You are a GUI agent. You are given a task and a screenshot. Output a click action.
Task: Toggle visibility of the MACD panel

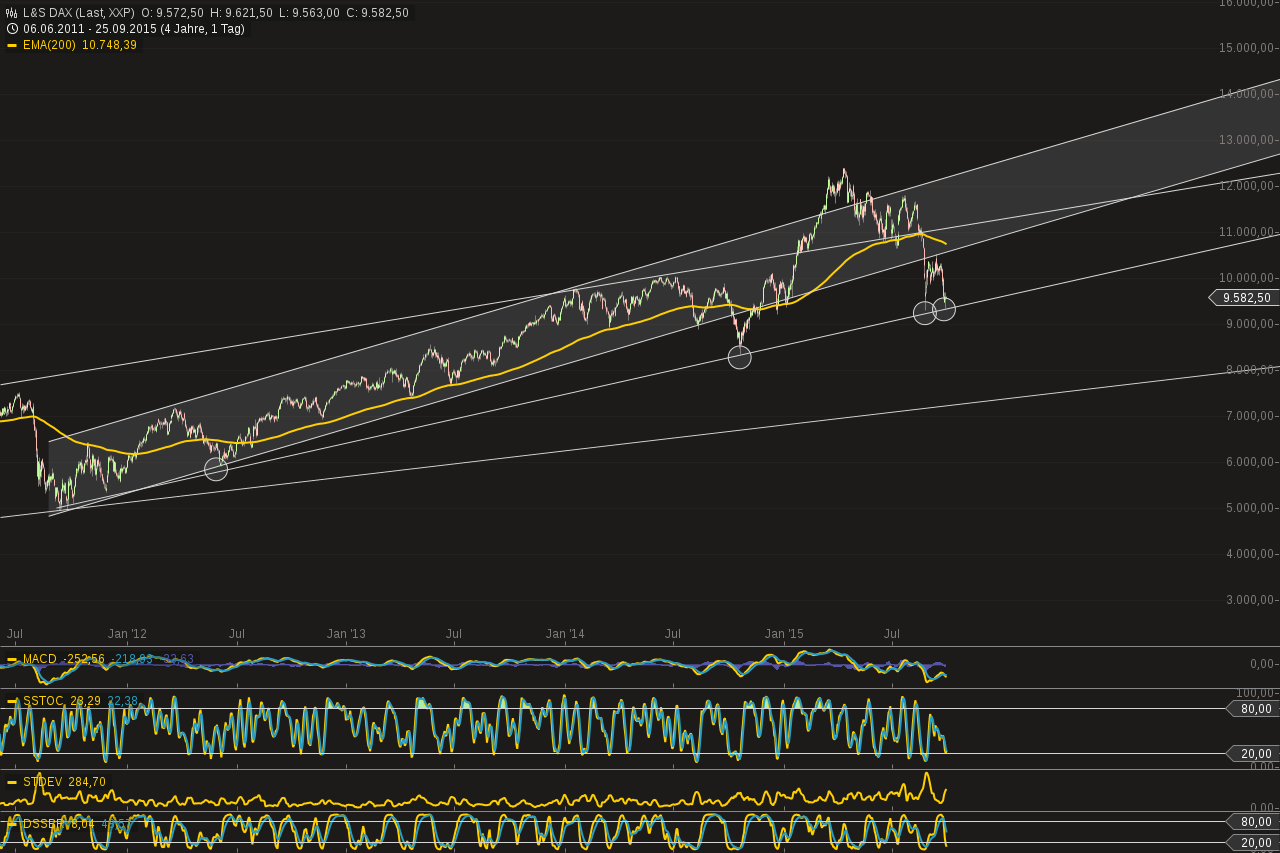pos(13,658)
